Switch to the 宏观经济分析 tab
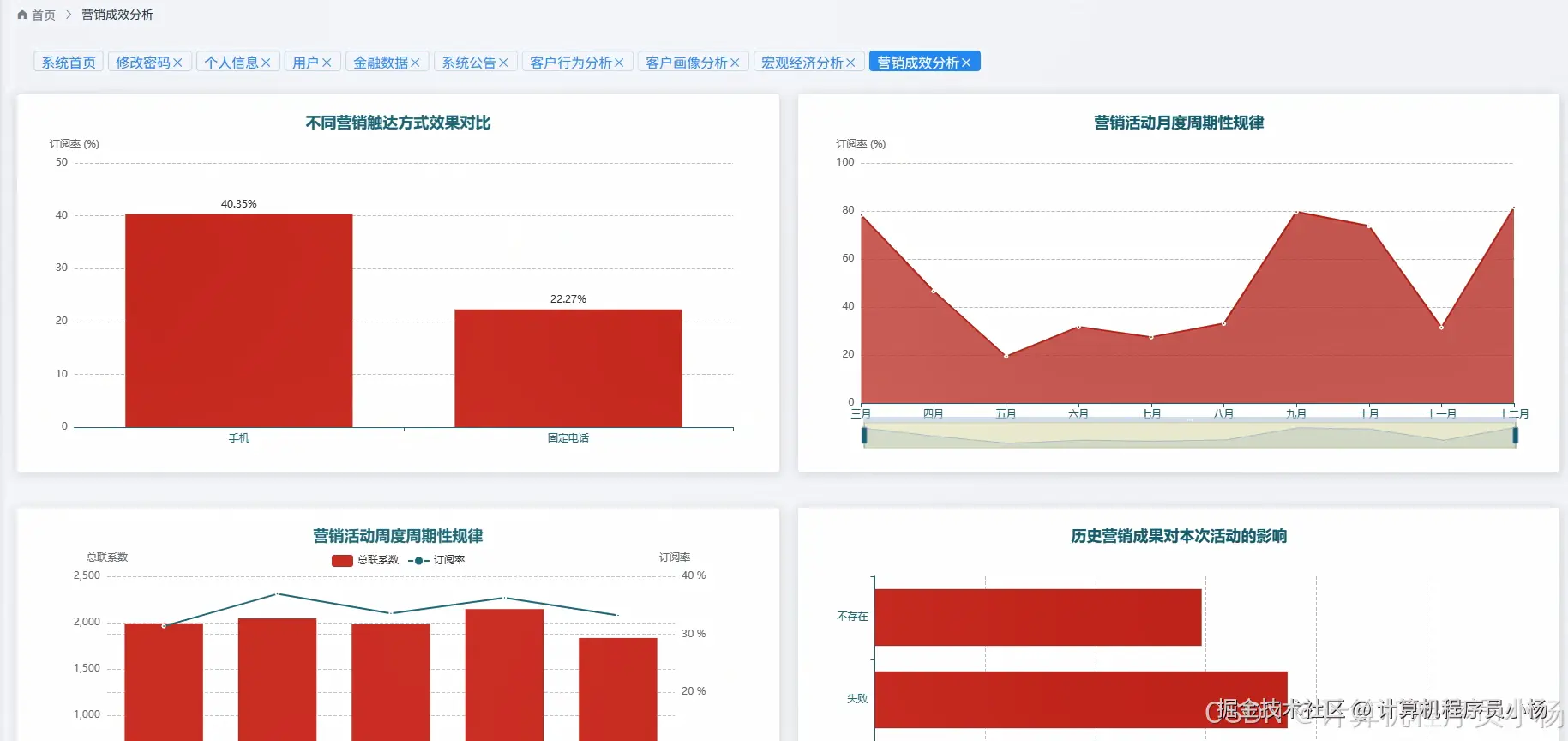 pos(802,63)
